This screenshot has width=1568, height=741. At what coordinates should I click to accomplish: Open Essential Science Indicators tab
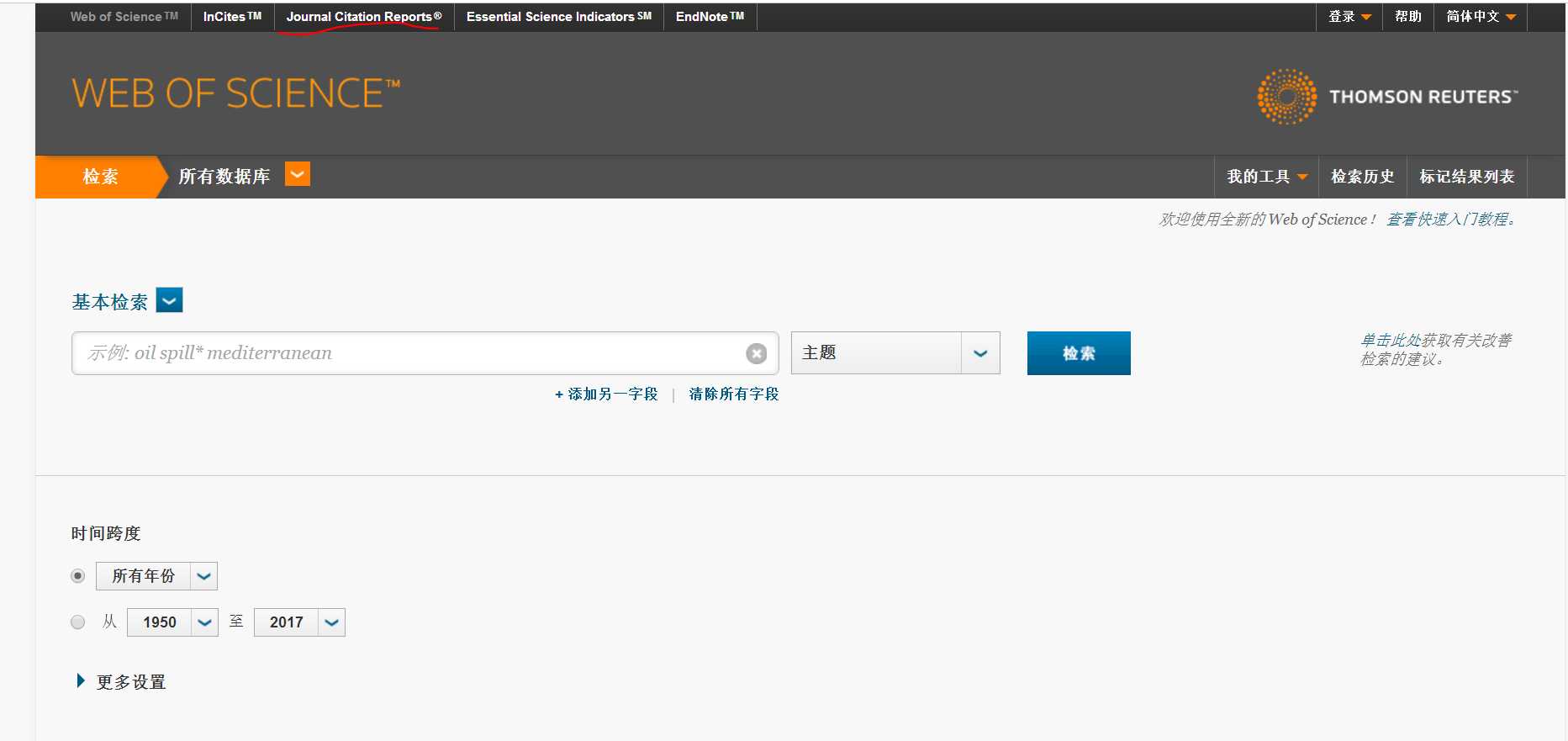(559, 17)
